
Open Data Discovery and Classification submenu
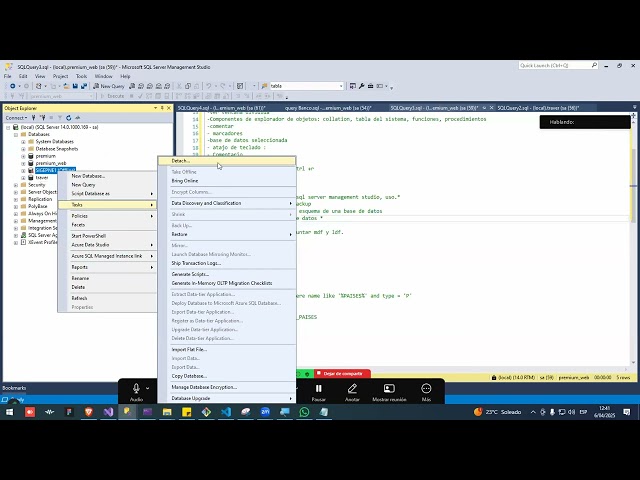point(227,203)
